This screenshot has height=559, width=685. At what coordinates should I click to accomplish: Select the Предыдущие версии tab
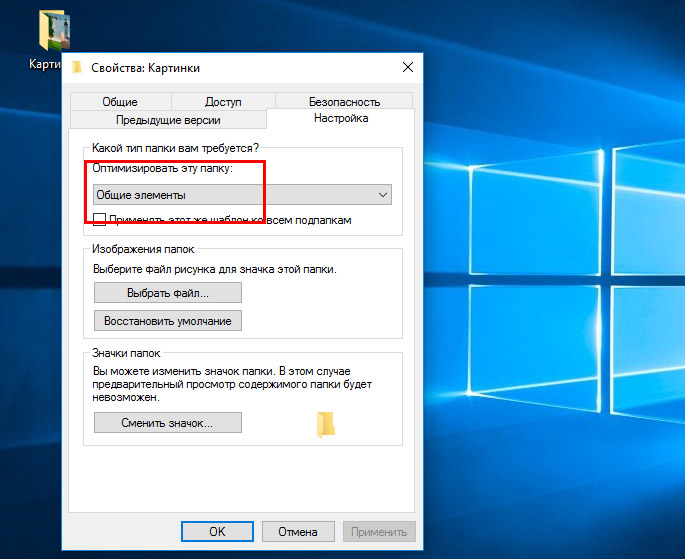coord(168,120)
